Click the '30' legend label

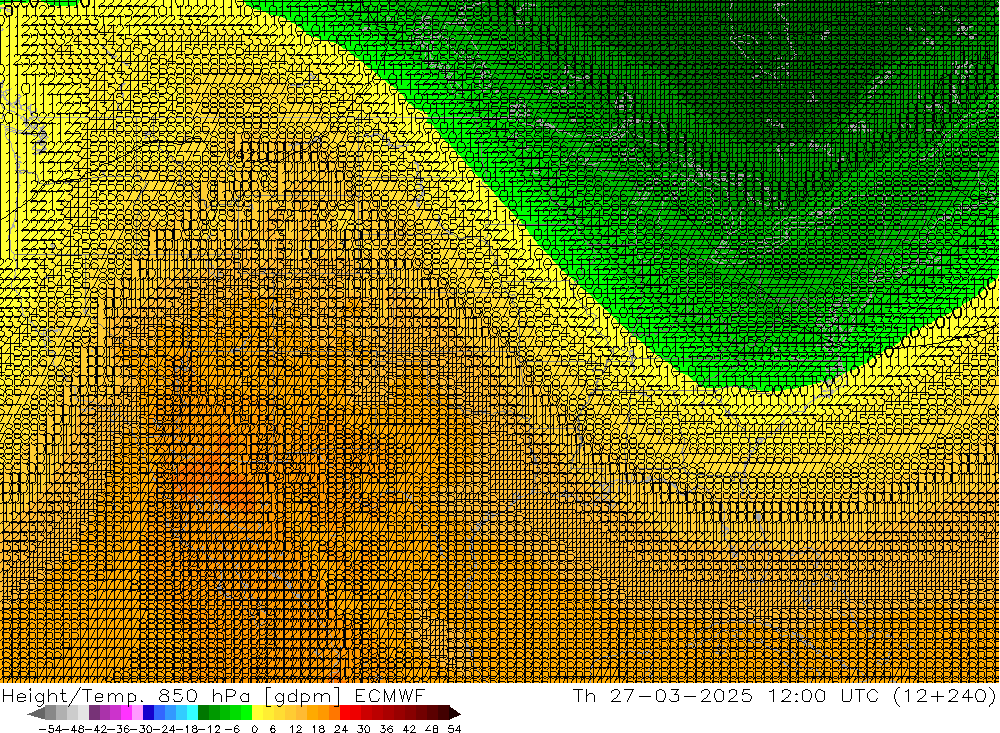pyautogui.click(x=364, y=729)
